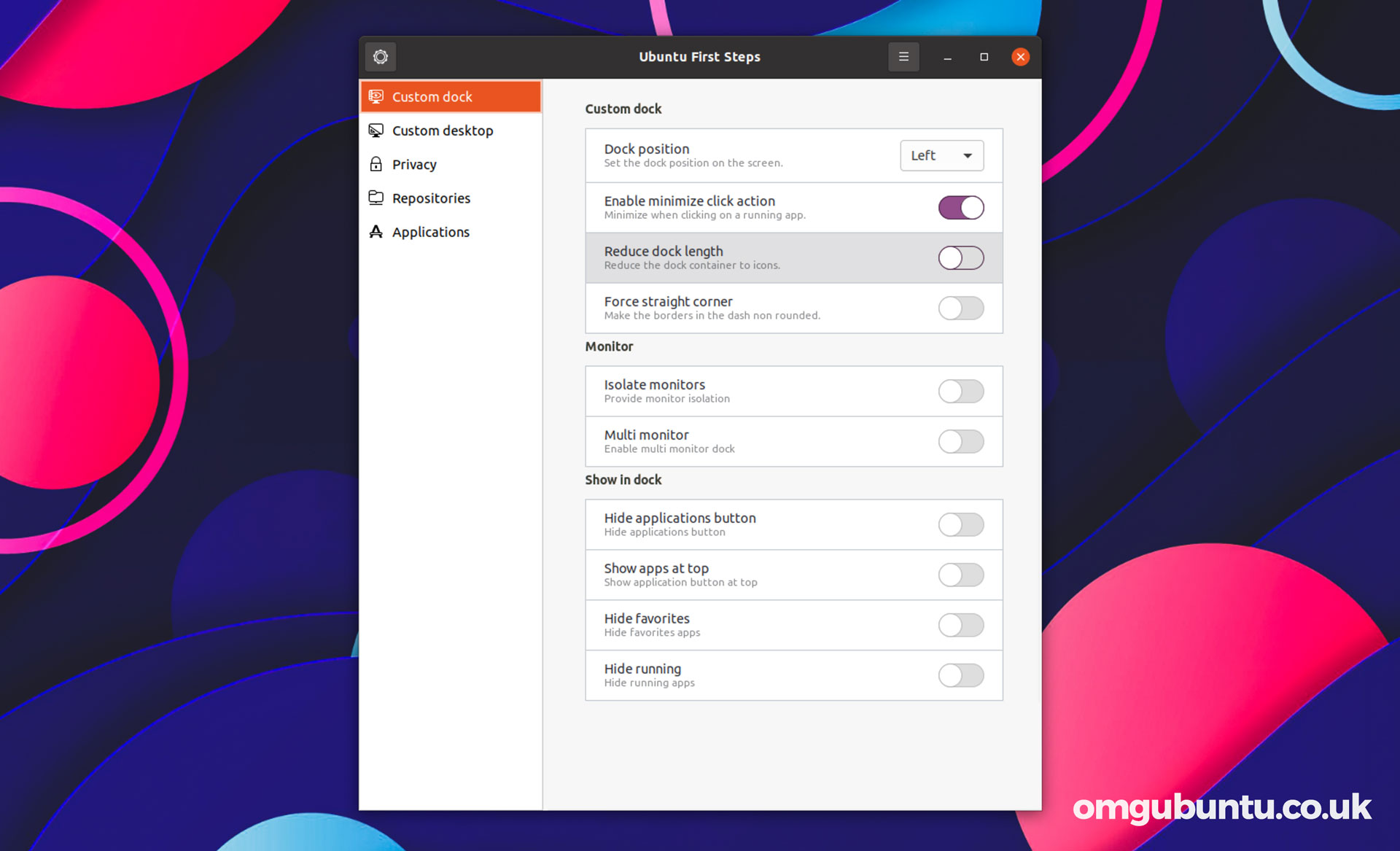Click 'Enable multi monitor dock' description
Viewport: 1400px width, 851px height.
[x=669, y=449]
